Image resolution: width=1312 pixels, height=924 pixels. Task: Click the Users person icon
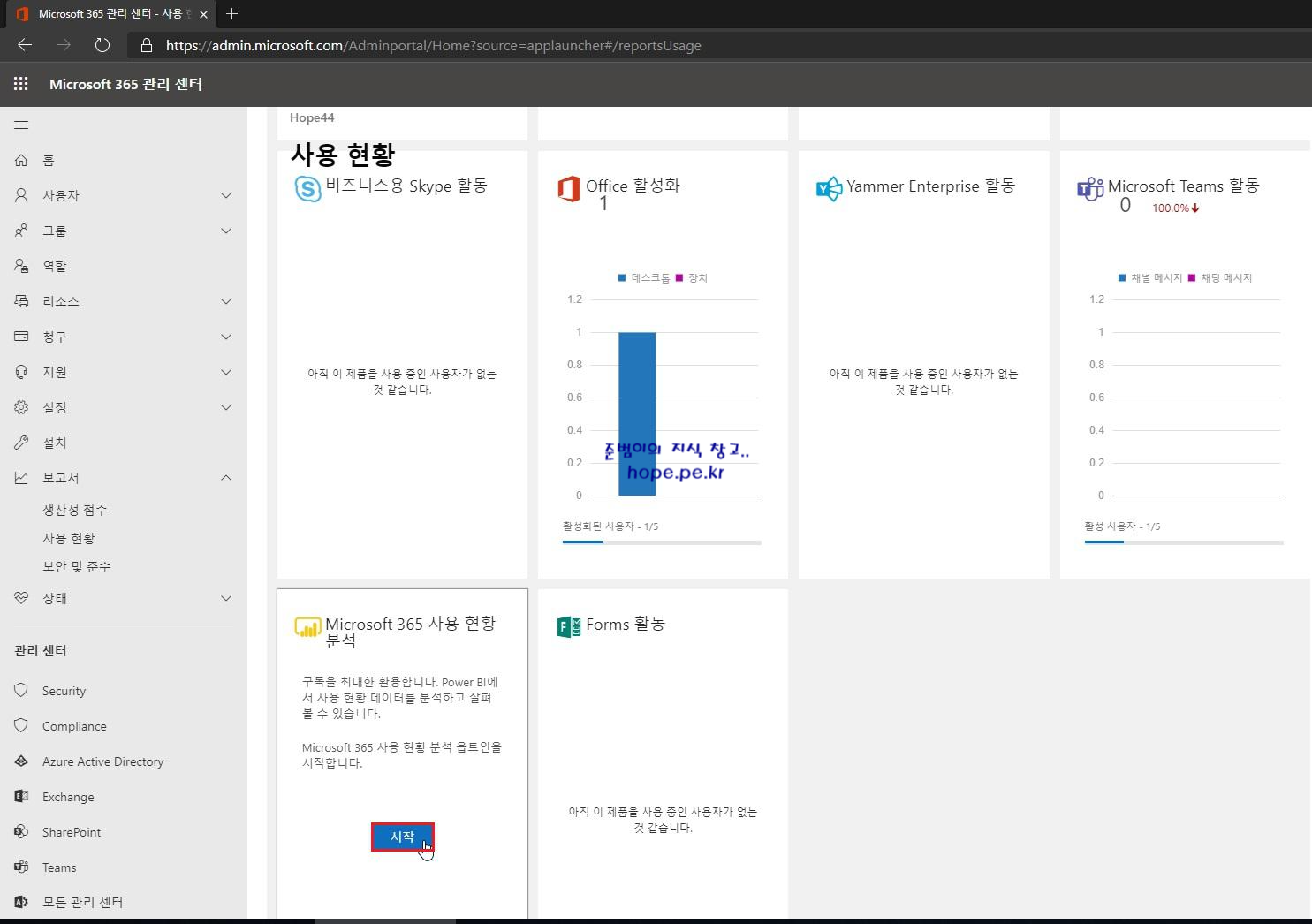tap(21, 195)
